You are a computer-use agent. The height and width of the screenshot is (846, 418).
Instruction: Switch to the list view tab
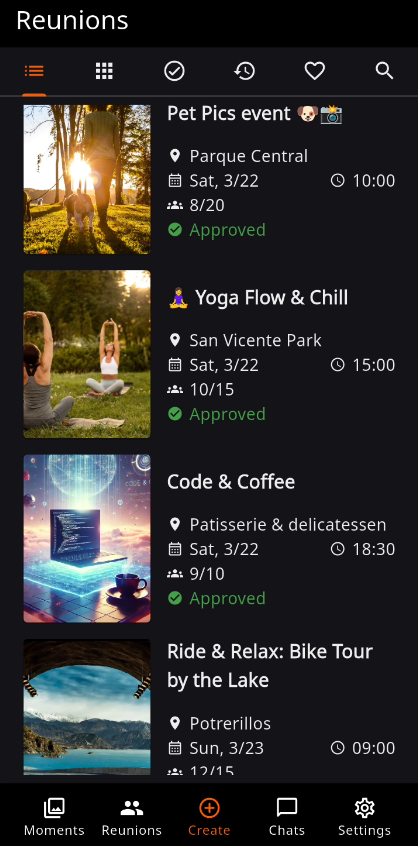[34, 71]
